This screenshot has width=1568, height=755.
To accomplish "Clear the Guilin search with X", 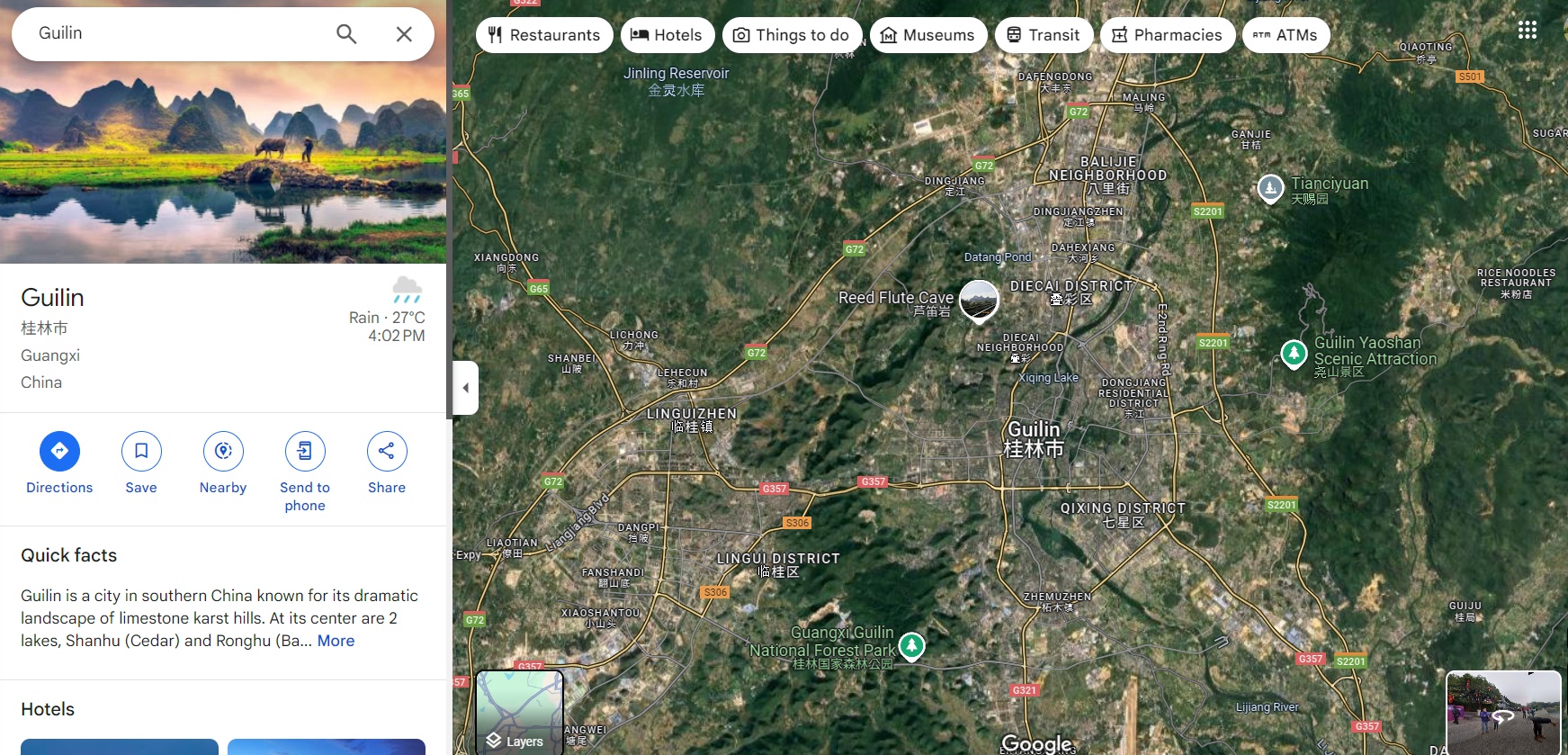I will 404,34.
